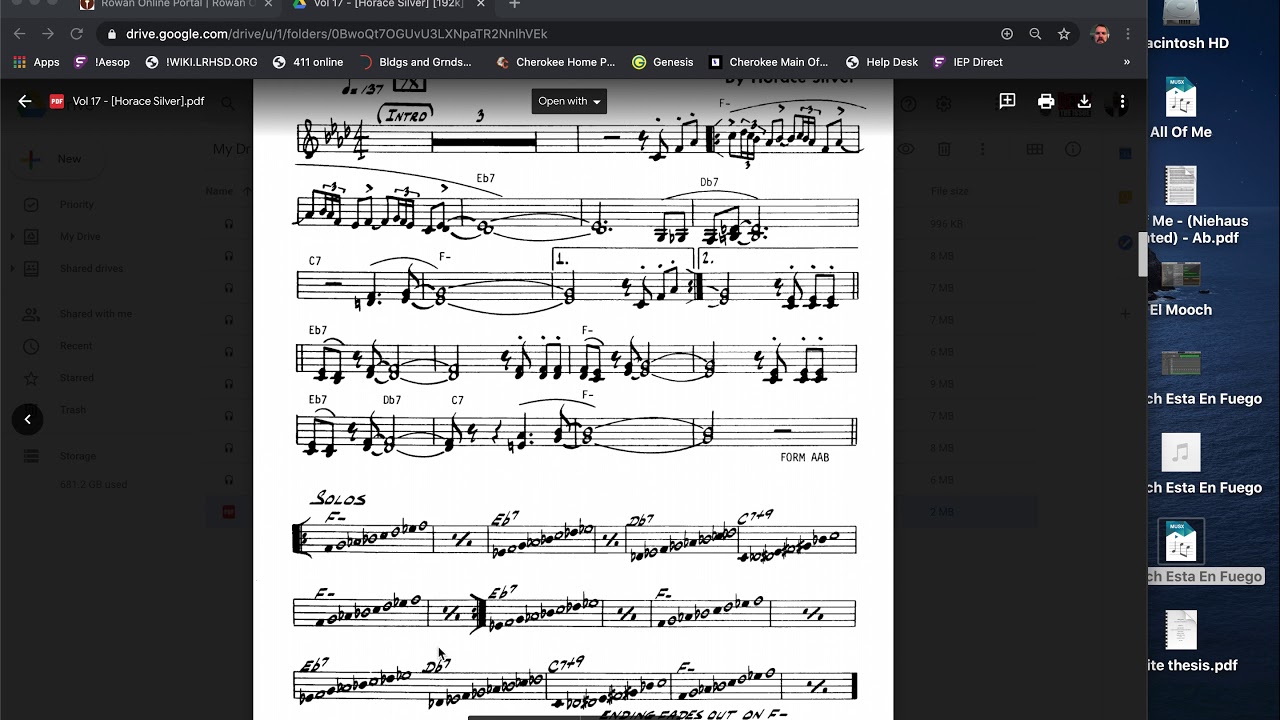Image resolution: width=1280 pixels, height=720 pixels.
Task: Open the Genesis bookmark
Action: click(663, 62)
